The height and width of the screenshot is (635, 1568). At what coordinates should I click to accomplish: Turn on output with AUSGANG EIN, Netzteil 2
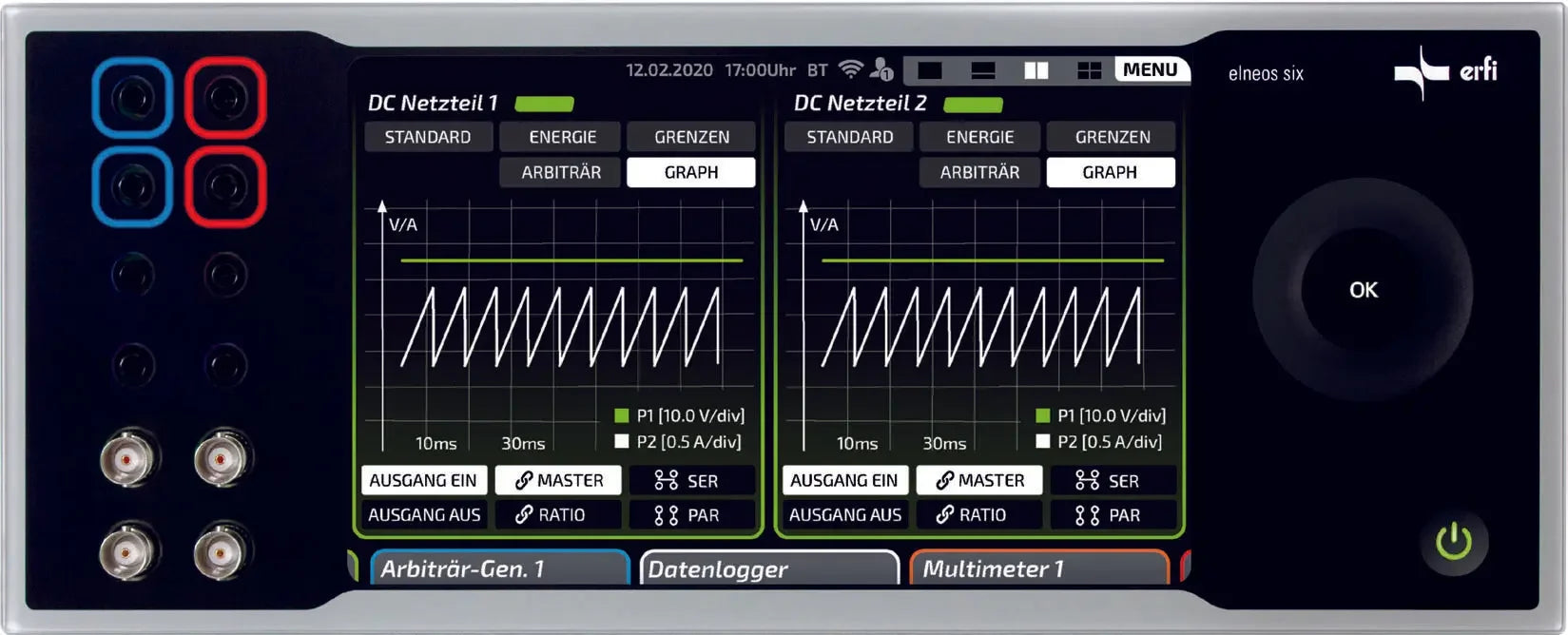(x=845, y=480)
